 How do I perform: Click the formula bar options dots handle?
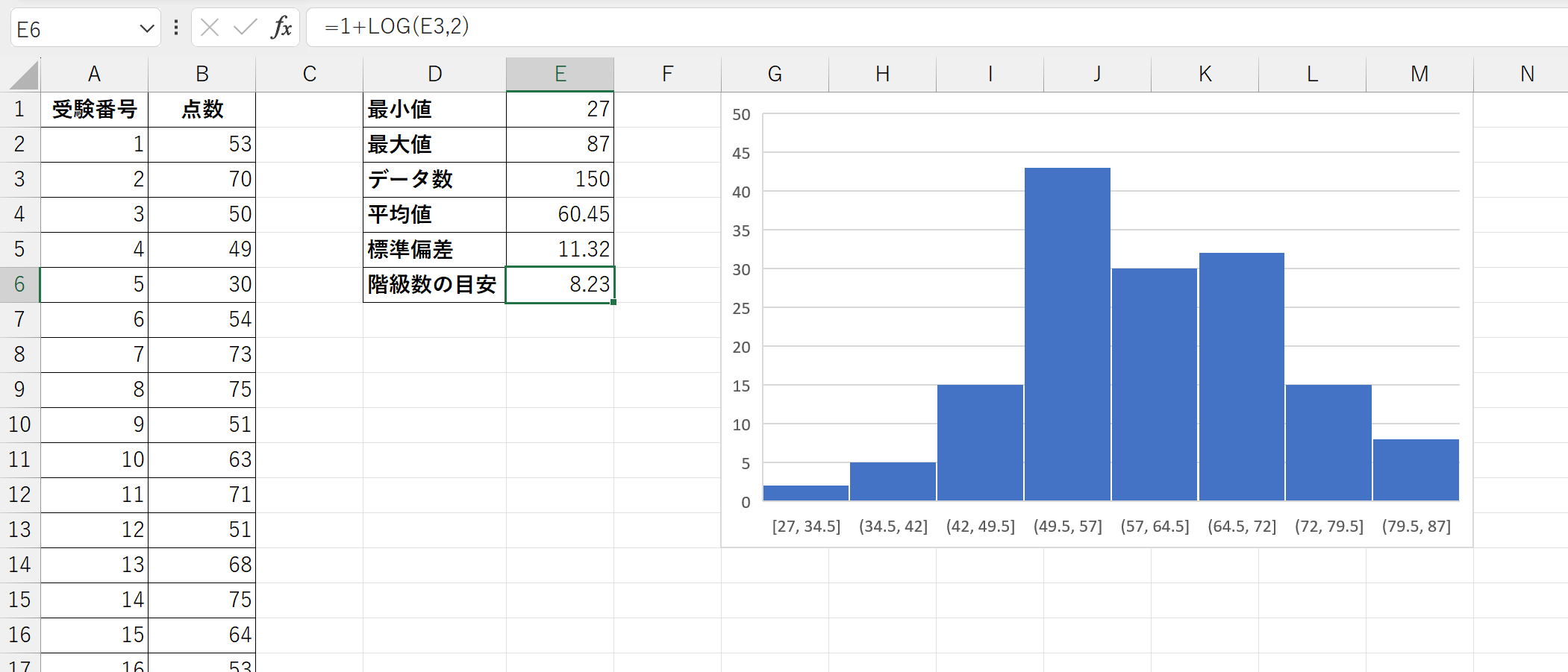(x=176, y=28)
